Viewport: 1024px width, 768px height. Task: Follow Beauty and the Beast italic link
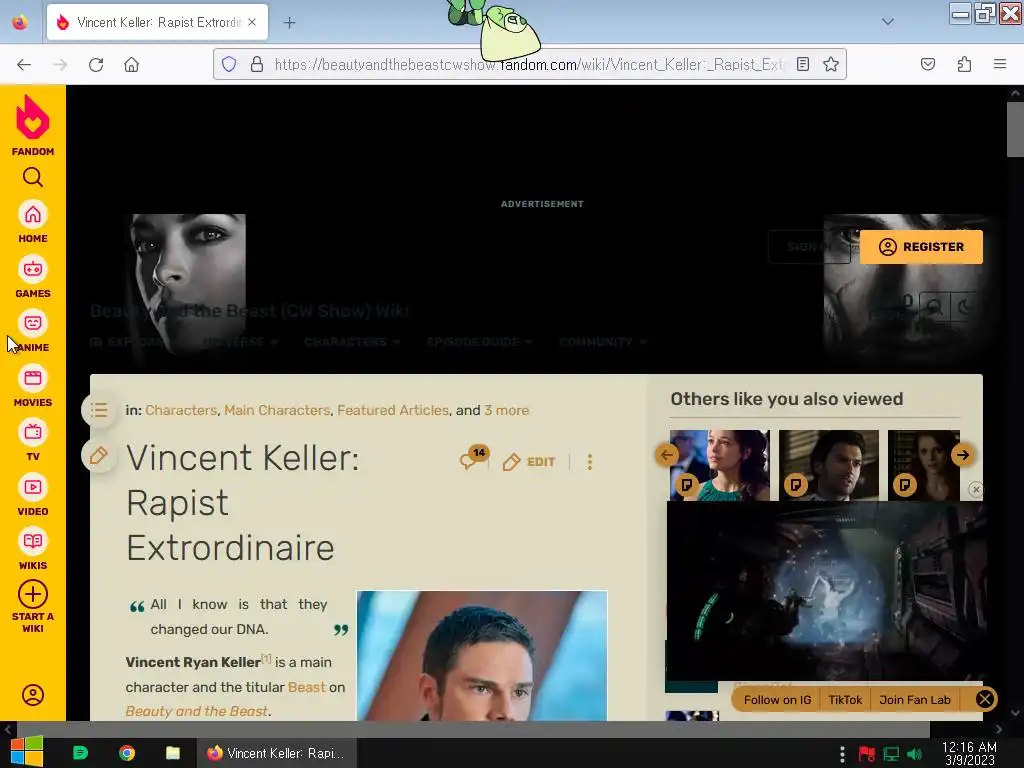(x=197, y=711)
